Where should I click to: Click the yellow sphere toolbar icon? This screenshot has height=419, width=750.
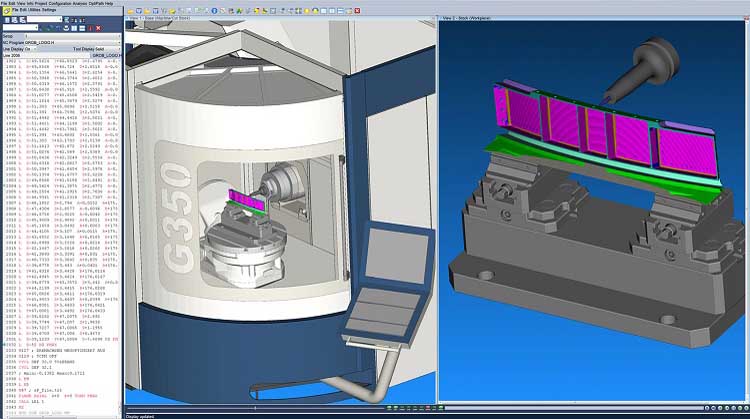tap(307, 11)
